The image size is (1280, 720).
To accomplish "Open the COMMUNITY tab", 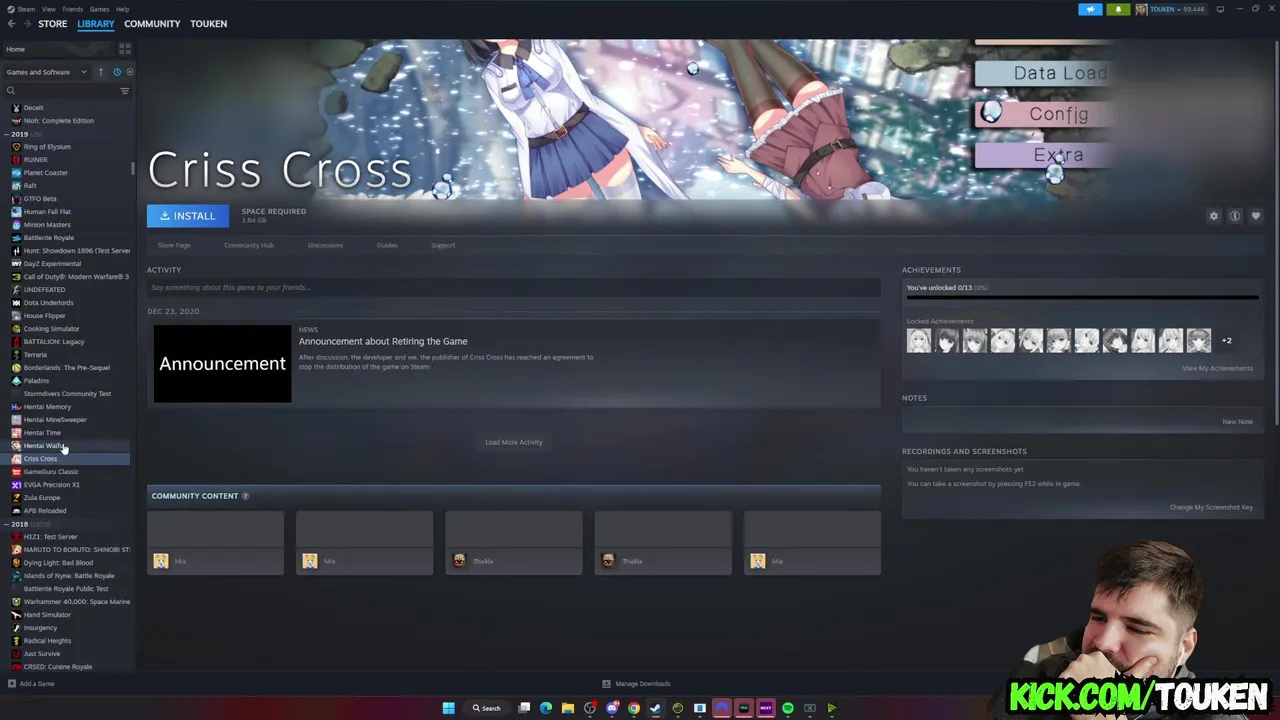I will point(152,24).
